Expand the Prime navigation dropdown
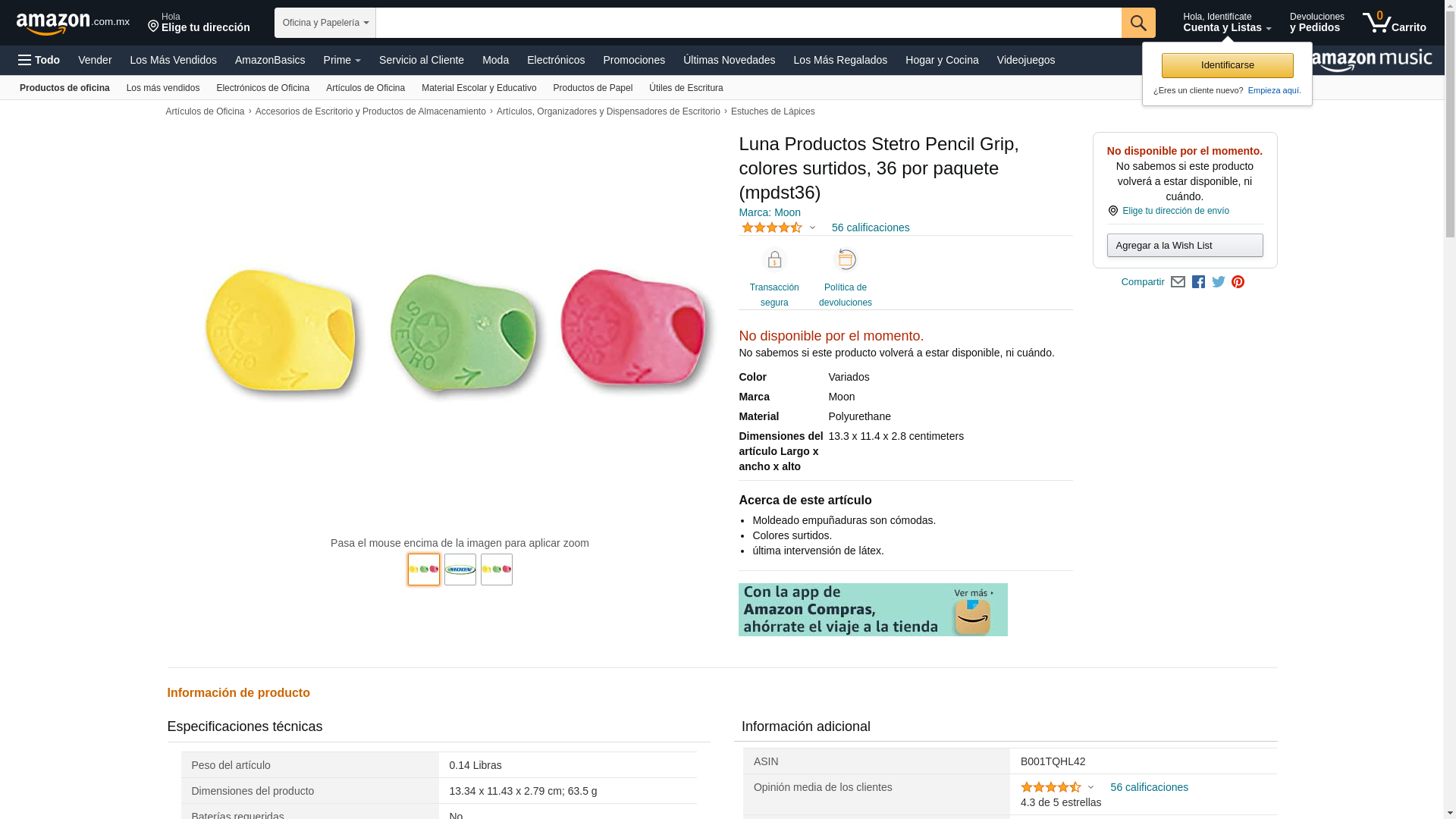Image resolution: width=1456 pixels, height=819 pixels. coord(342,60)
